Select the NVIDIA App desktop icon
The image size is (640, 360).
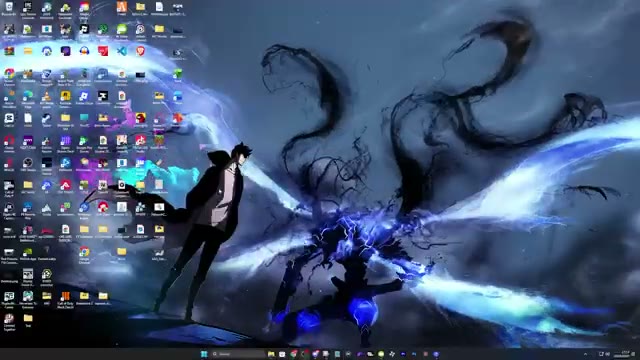[28, 253]
